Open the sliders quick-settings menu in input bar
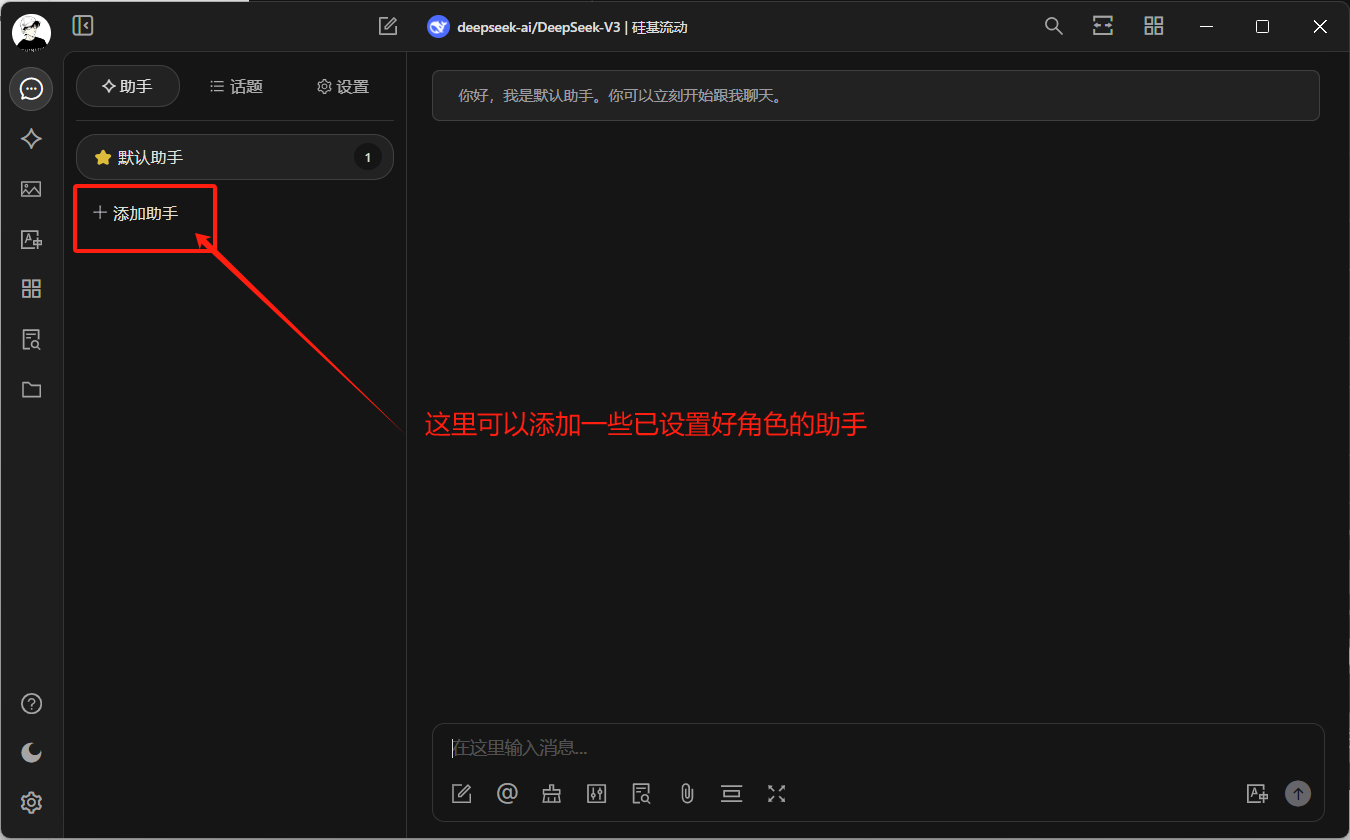The image size is (1350, 840). (597, 793)
